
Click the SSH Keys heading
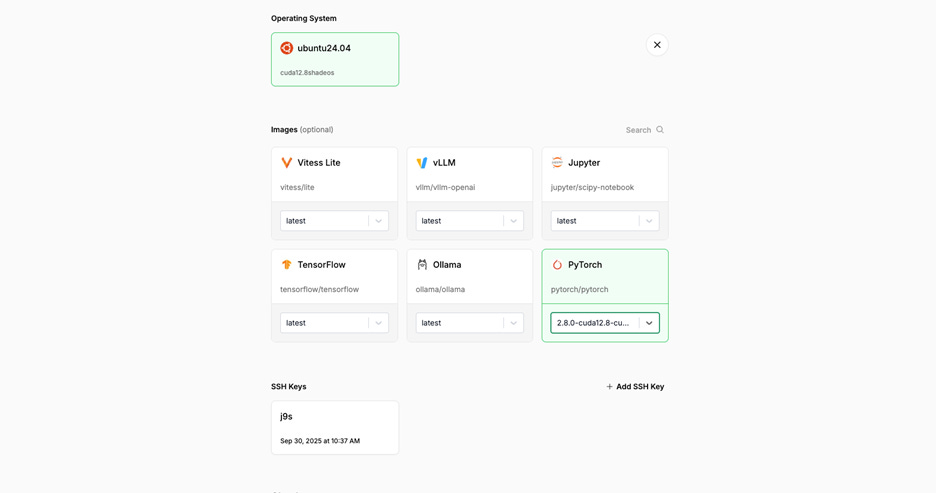[288, 387]
